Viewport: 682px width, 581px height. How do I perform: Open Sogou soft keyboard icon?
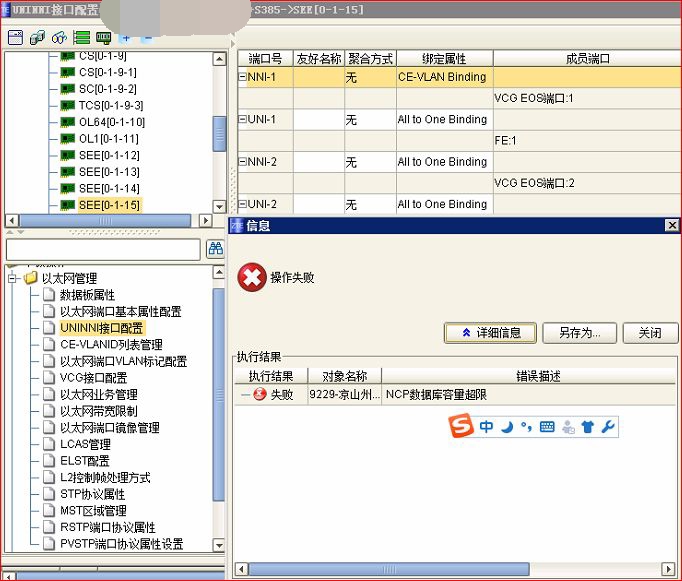click(547, 427)
